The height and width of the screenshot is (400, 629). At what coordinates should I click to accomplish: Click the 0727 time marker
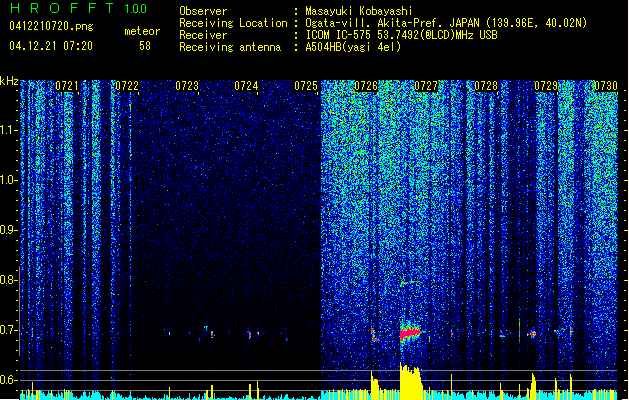pos(426,86)
